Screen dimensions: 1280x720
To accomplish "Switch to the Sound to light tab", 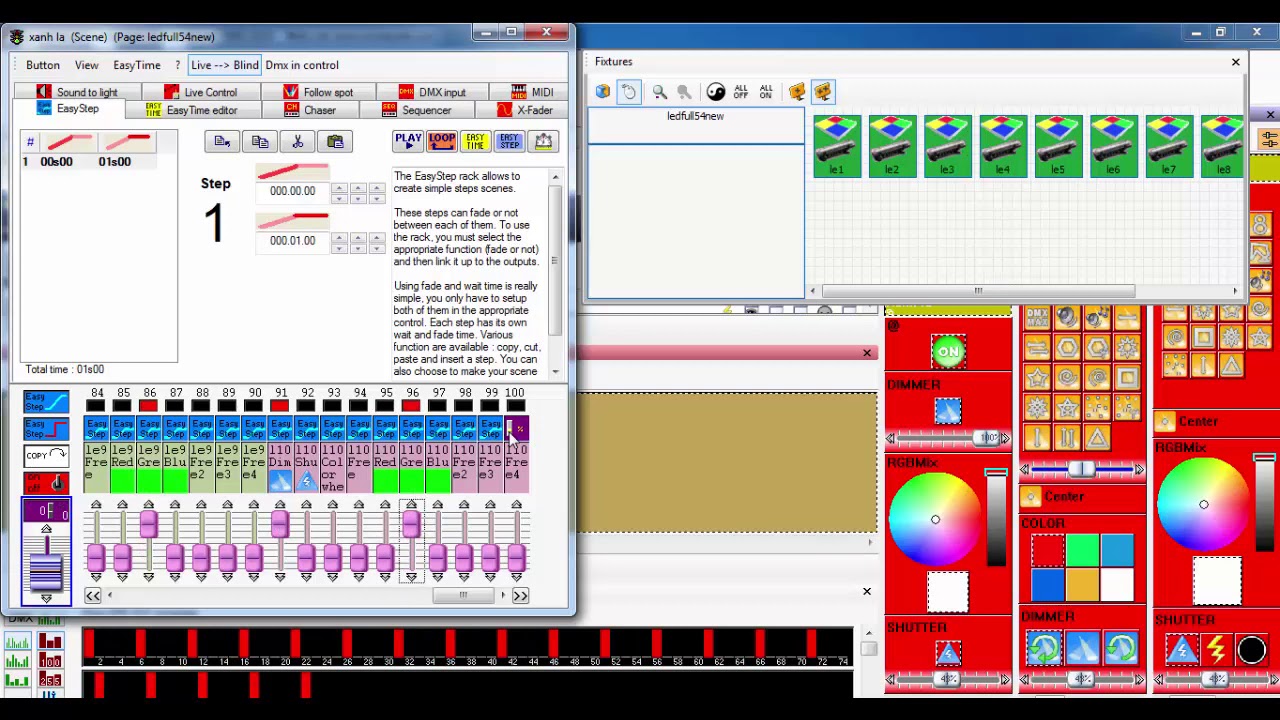I will [x=77, y=92].
